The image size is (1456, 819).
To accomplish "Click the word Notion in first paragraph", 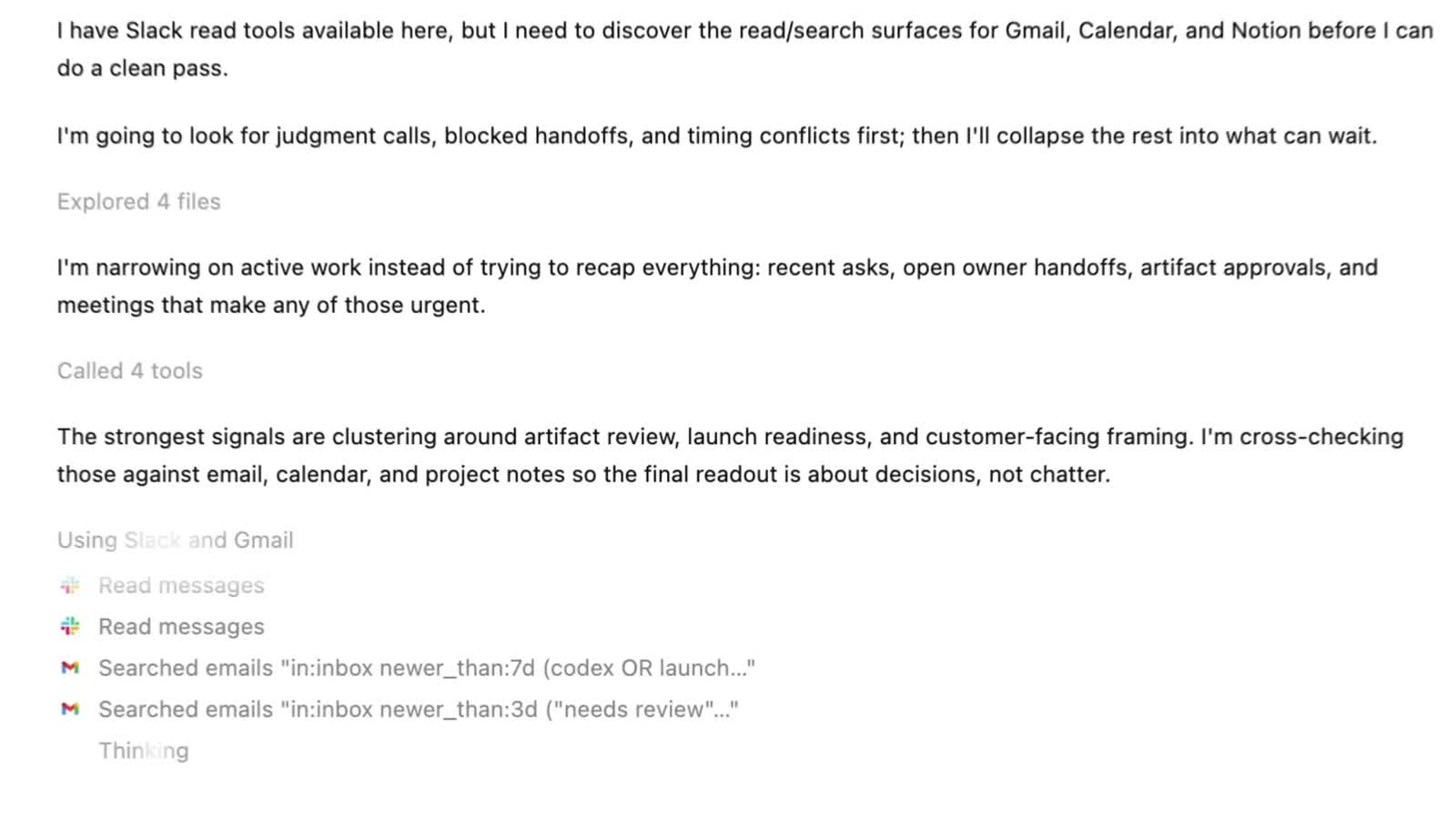I will (x=1266, y=30).
